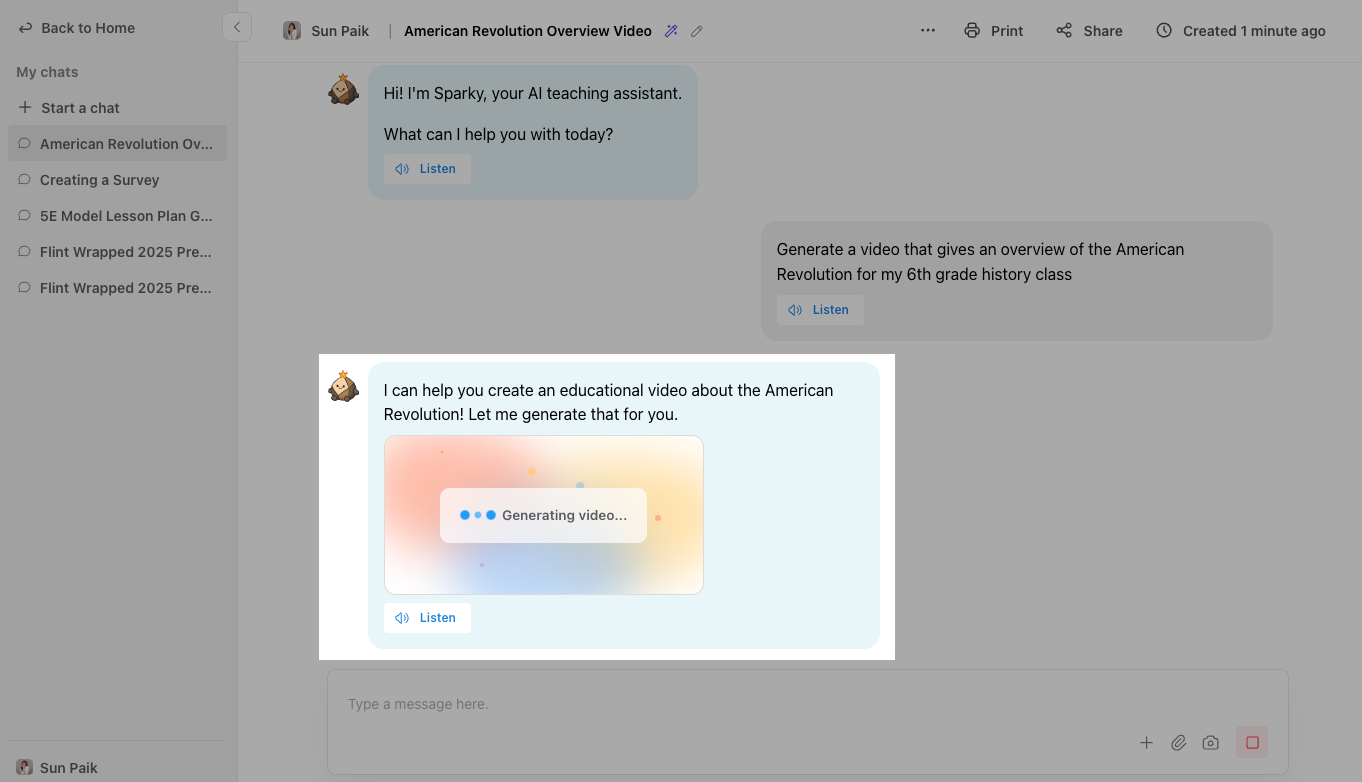Open the three-dot more options menu
Viewport: 1362px width, 782px height.
coord(928,31)
